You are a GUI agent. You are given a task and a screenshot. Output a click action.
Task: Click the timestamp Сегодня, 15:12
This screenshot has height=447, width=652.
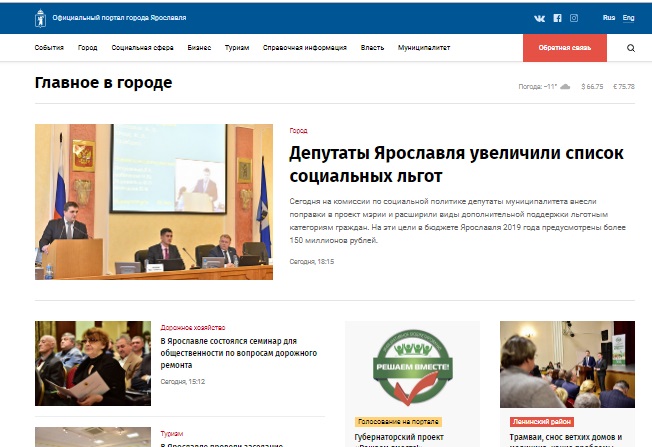coord(183,381)
